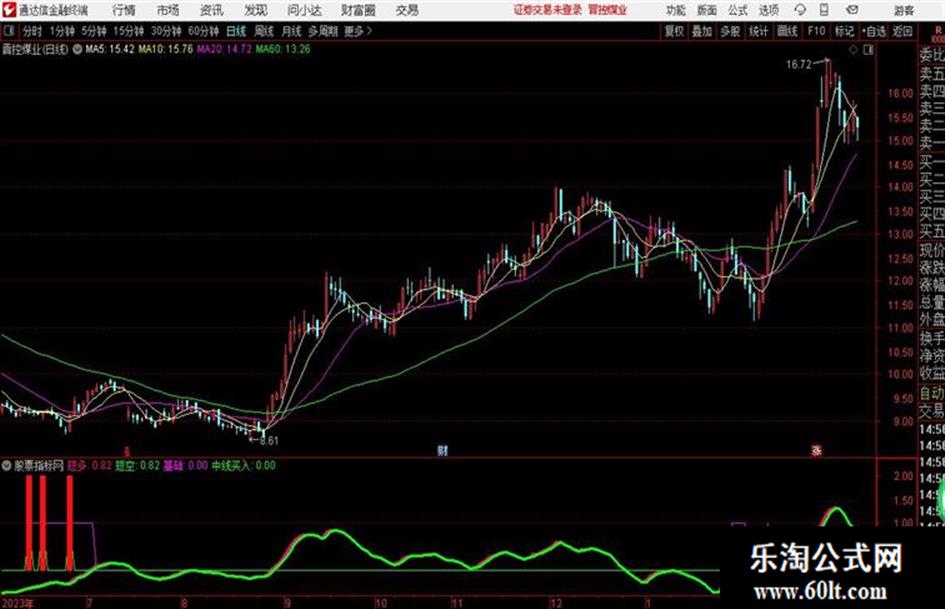945x609 pixels.
Task: Click the 证券交易未登录 login link
Action: click(548, 10)
